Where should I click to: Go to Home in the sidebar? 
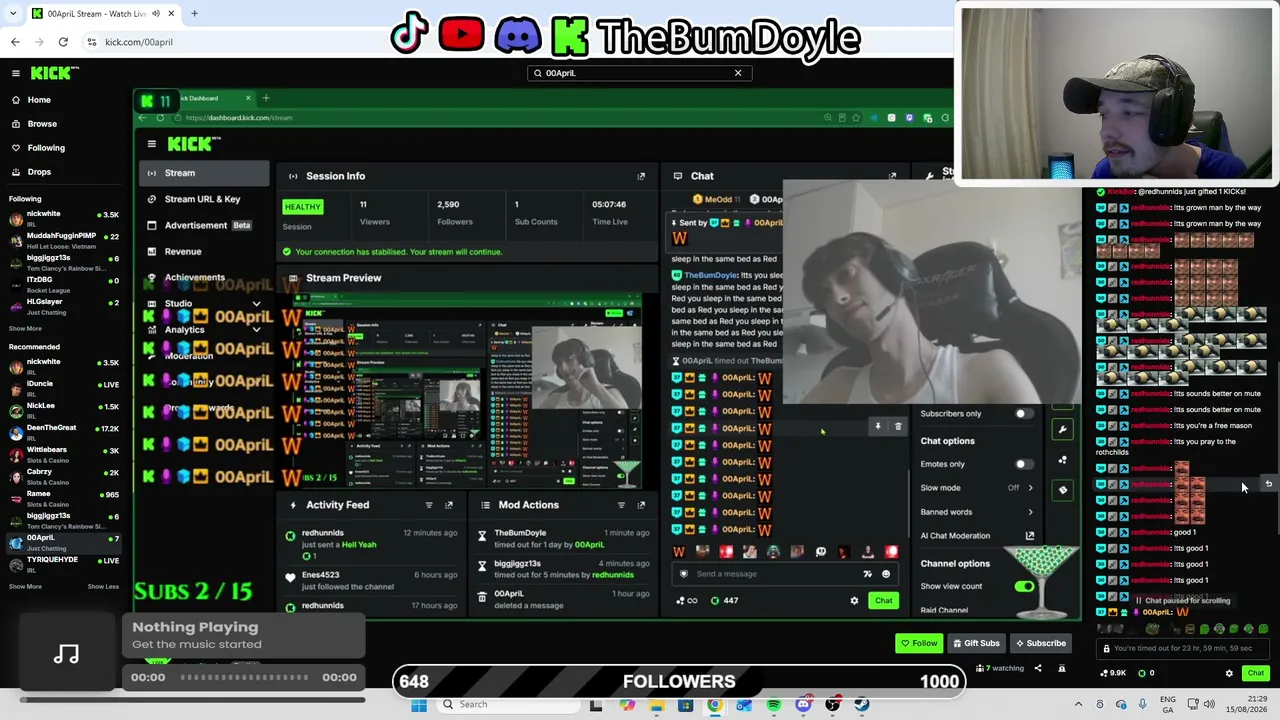coord(39,100)
